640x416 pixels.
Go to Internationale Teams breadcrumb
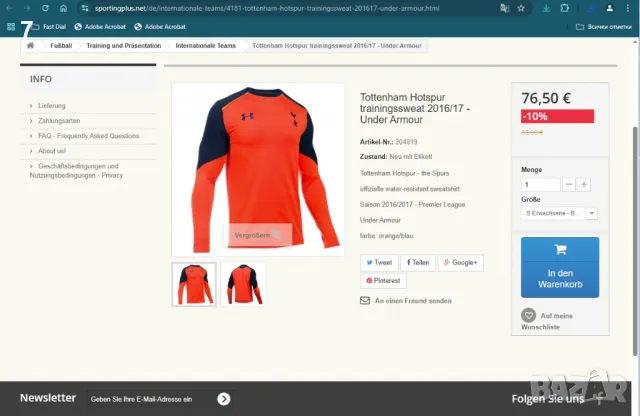pos(206,46)
